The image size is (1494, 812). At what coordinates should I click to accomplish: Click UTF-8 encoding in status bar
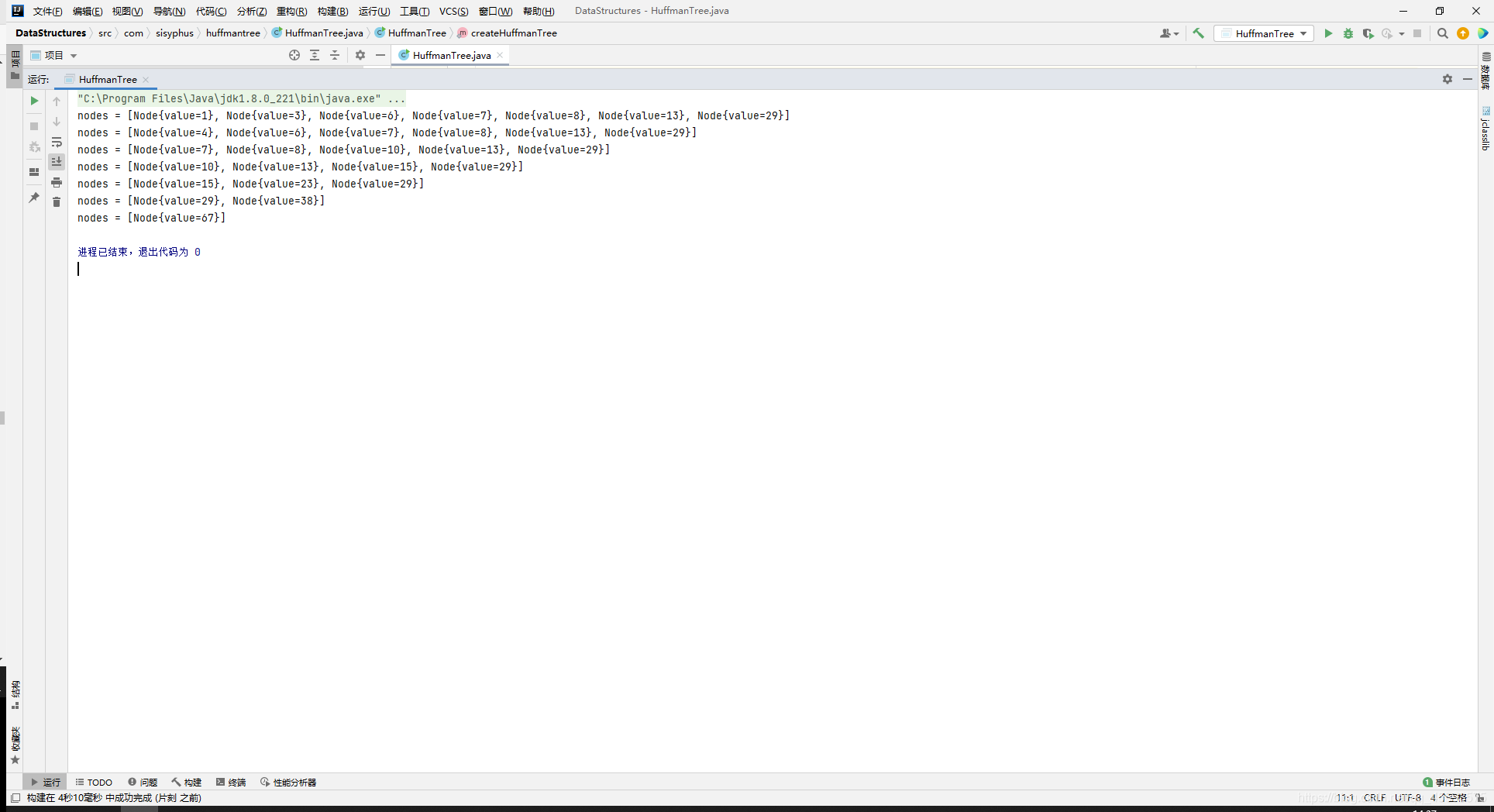point(1408,797)
